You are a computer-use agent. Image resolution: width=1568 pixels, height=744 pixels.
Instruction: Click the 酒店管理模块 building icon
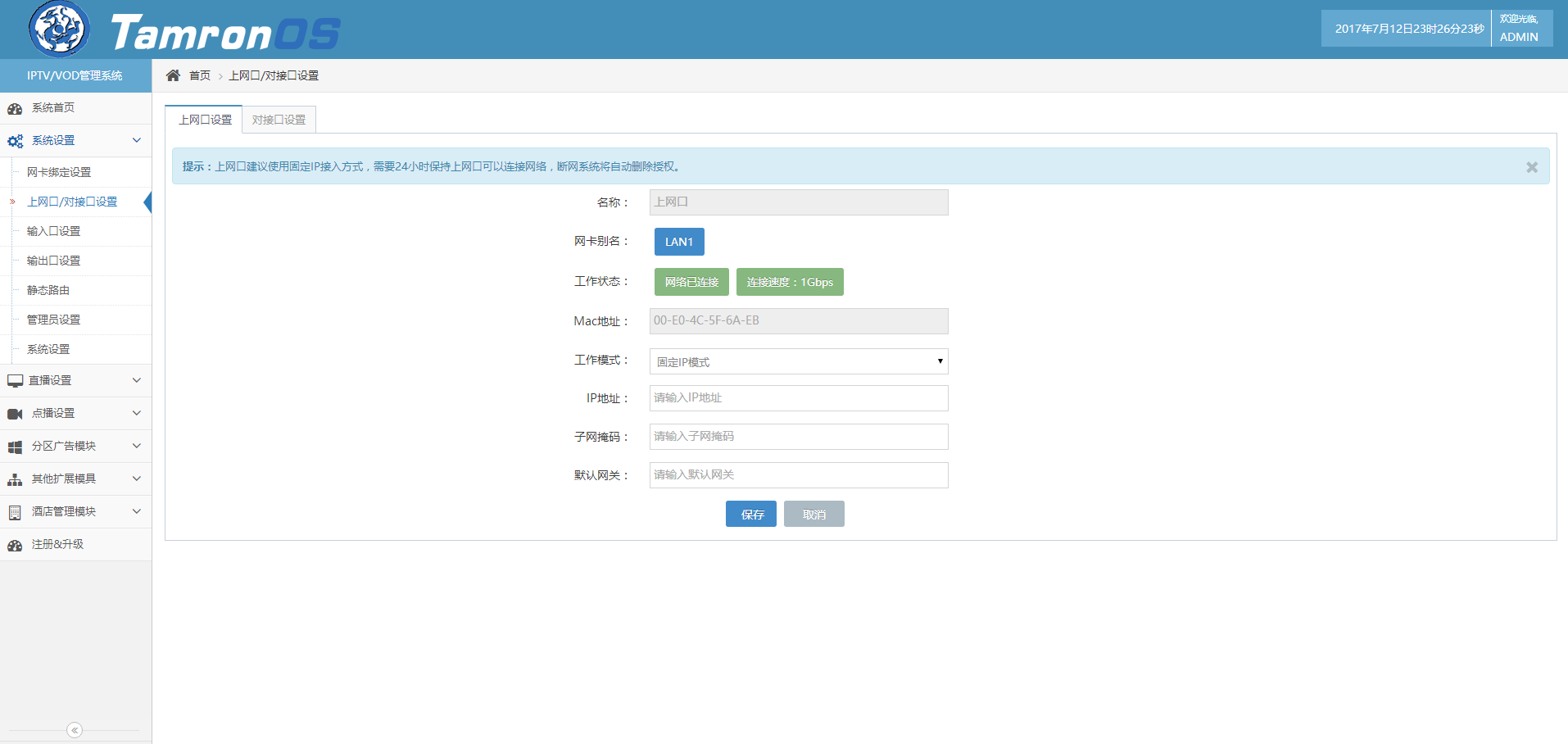click(x=15, y=512)
